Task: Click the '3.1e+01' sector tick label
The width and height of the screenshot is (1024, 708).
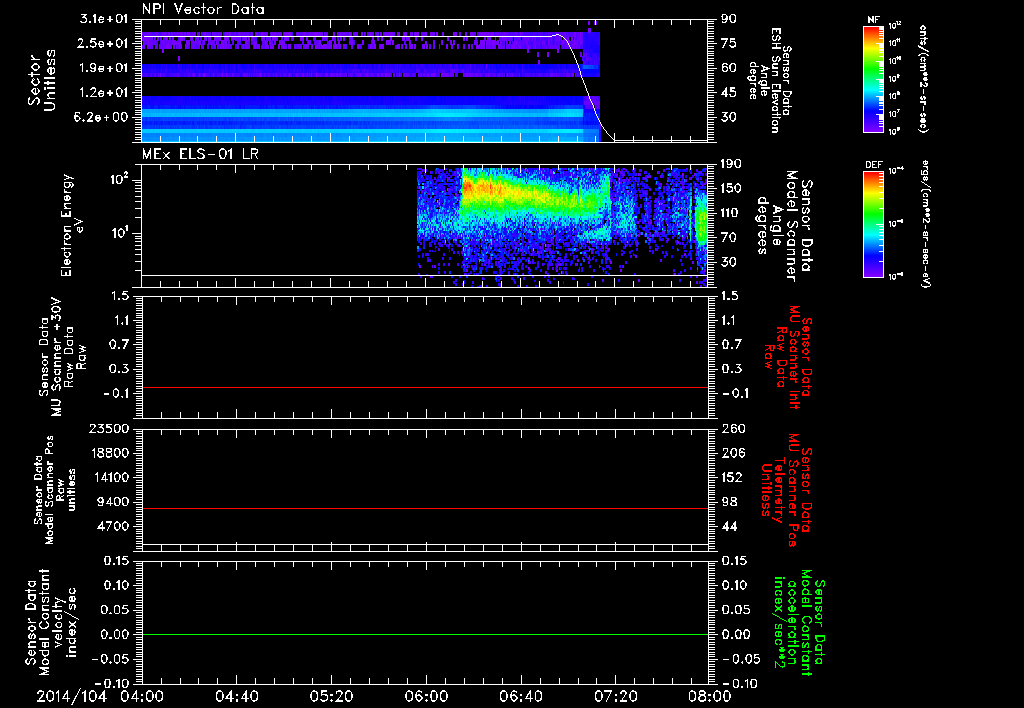Action: tap(104, 19)
